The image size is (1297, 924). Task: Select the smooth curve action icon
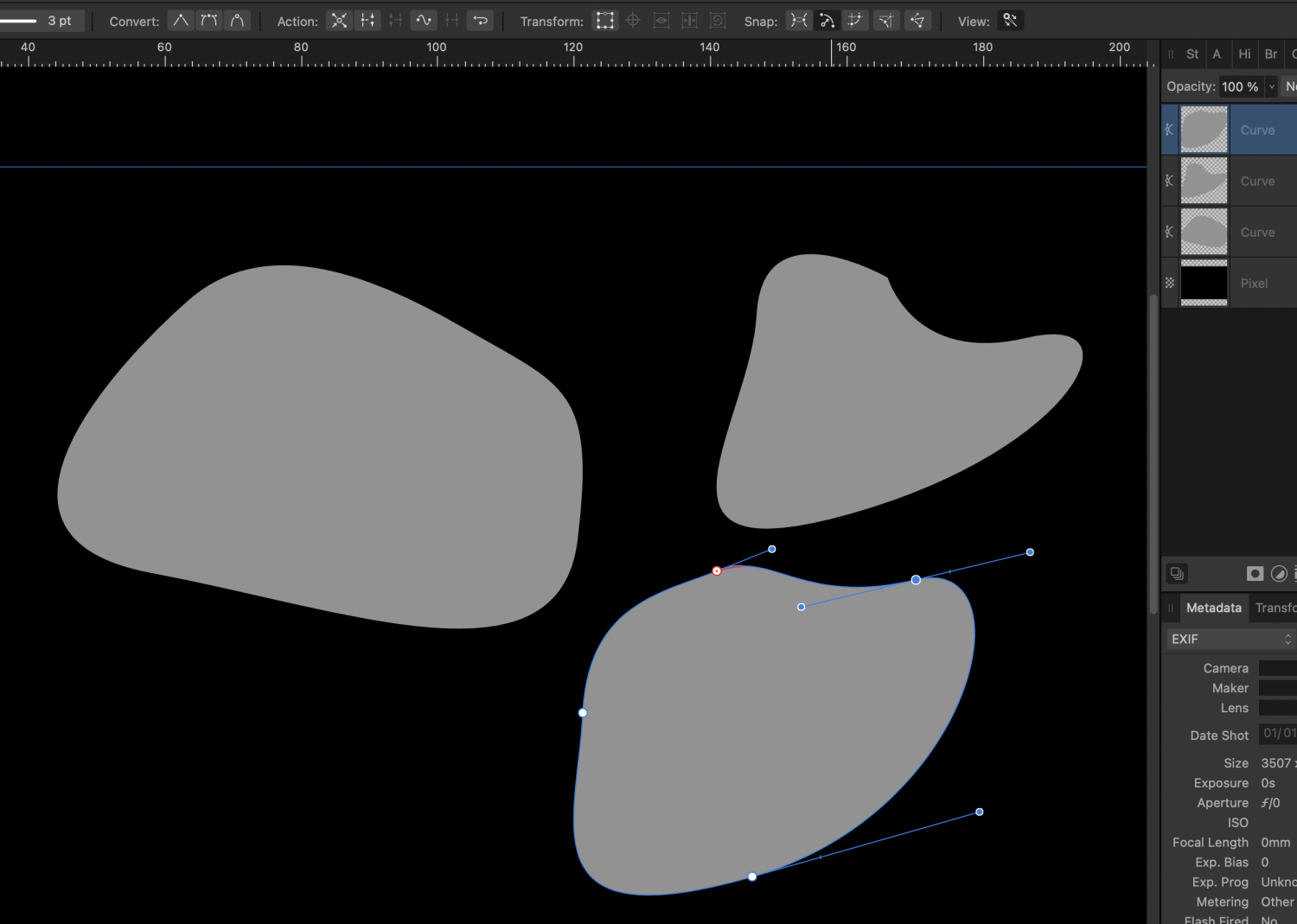tap(424, 20)
